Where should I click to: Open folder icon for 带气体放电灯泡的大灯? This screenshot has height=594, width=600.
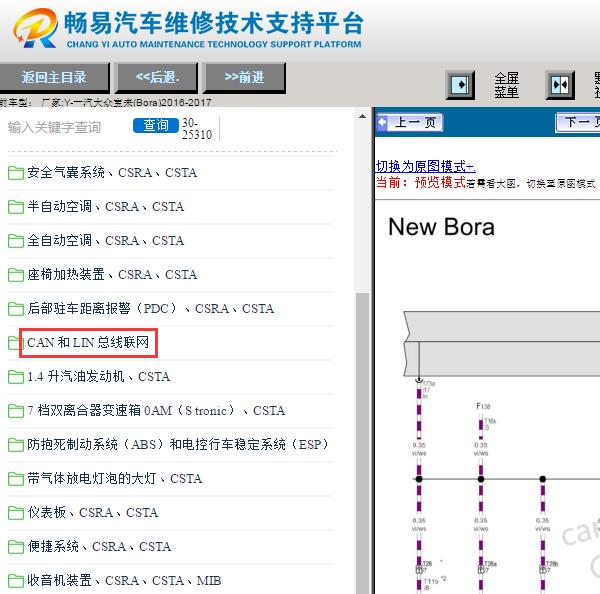tap(16, 480)
